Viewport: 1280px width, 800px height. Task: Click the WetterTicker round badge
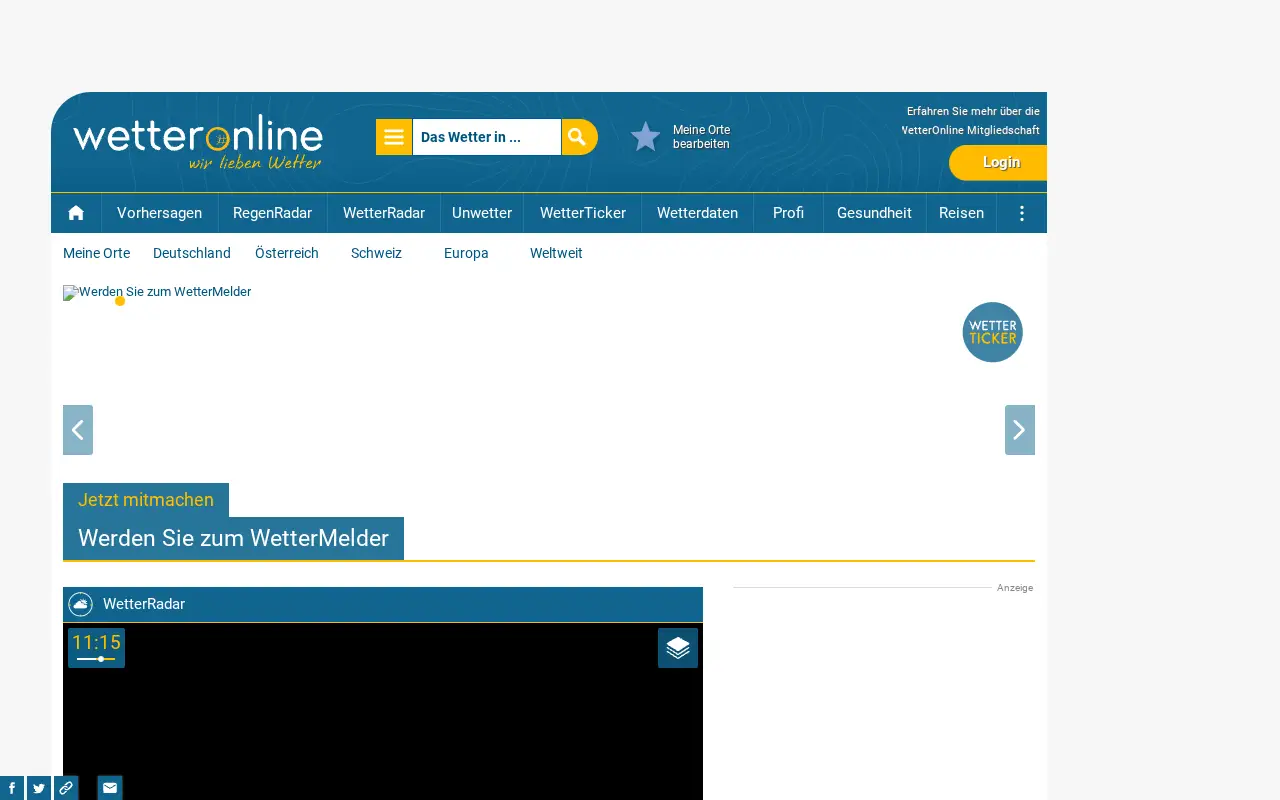pos(993,332)
